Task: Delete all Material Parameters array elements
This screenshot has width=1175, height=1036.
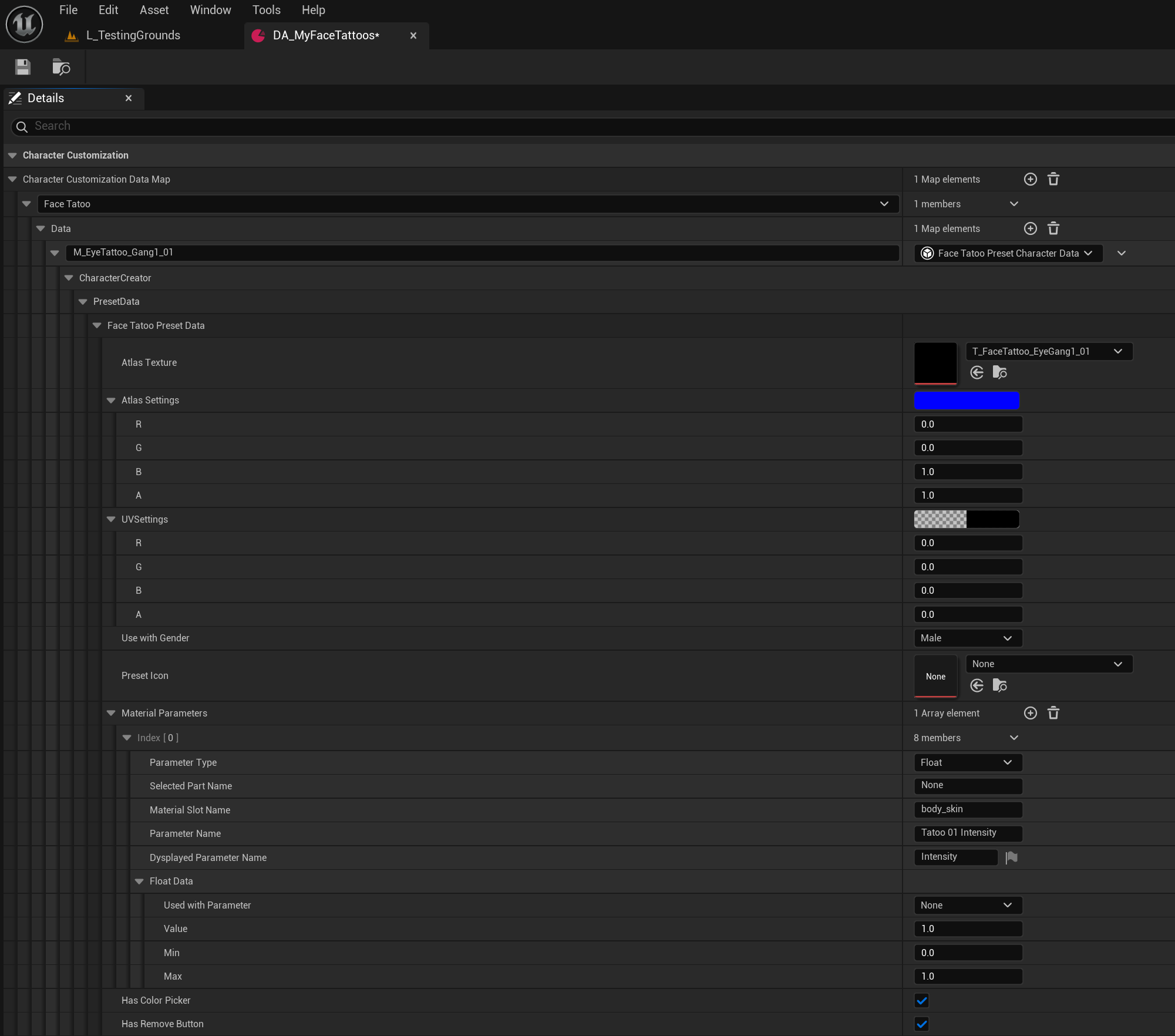Action: (1053, 713)
